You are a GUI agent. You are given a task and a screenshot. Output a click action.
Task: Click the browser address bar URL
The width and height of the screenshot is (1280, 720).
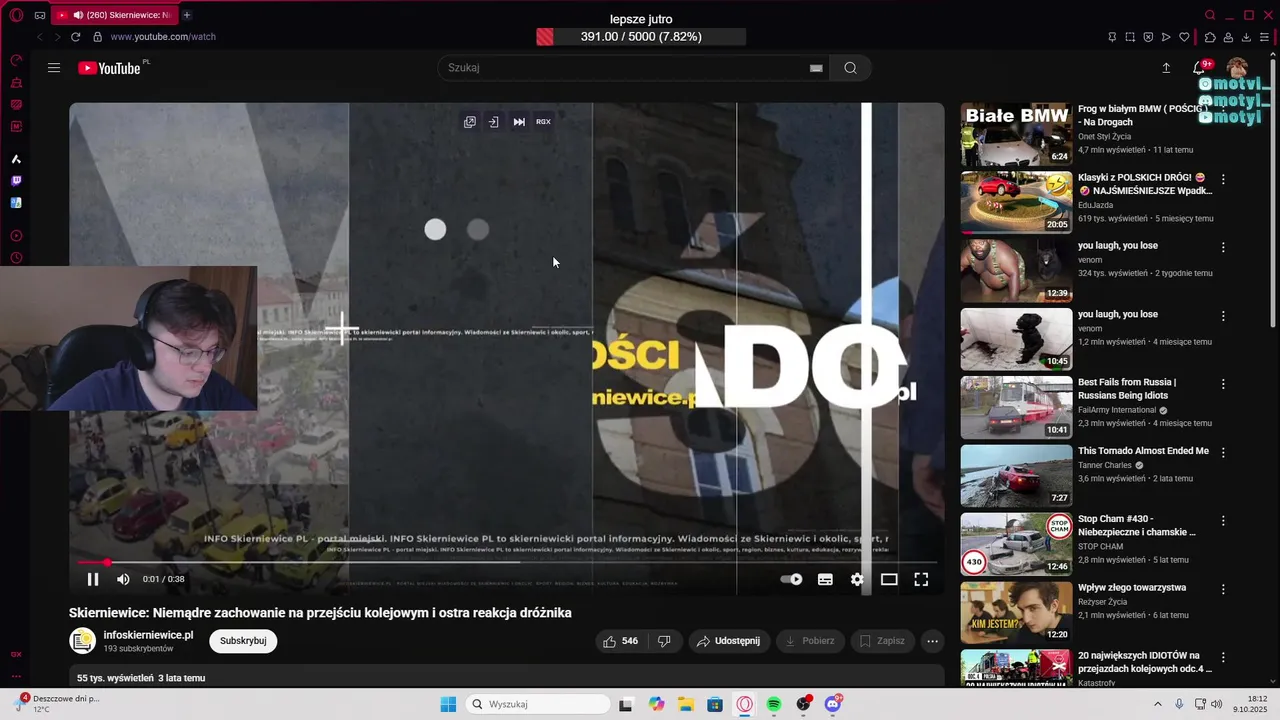click(163, 37)
